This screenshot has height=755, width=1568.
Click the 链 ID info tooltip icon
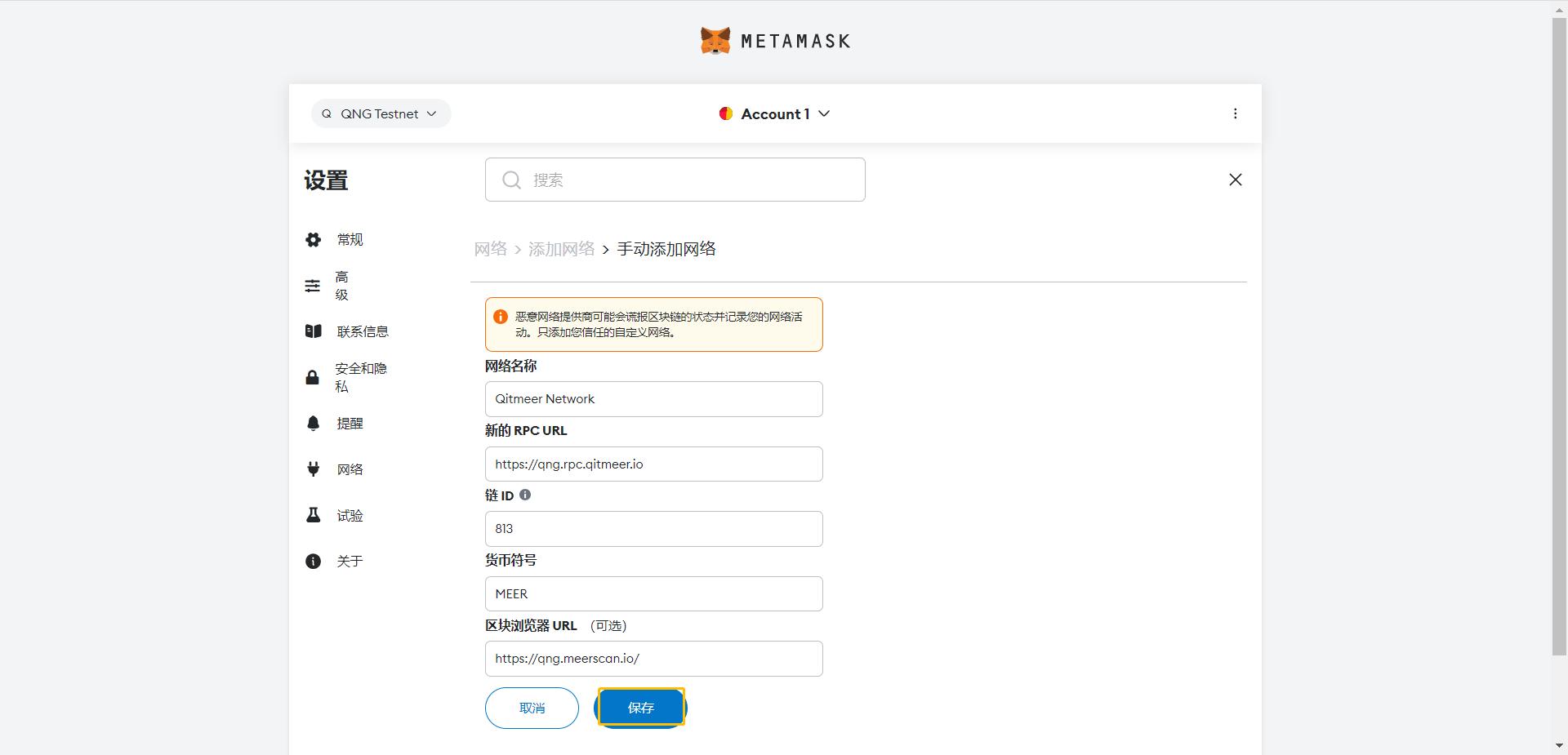pyautogui.click(x=525, y=495)
